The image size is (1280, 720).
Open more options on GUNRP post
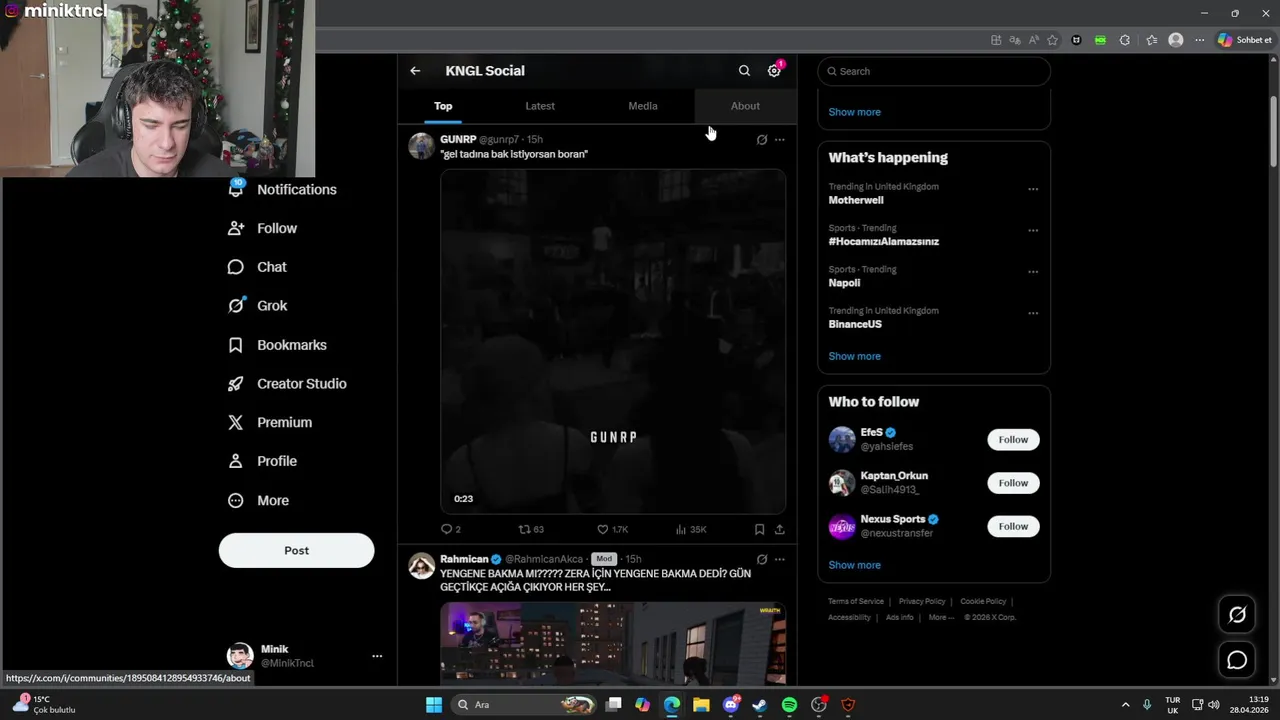tap(780, 140)
